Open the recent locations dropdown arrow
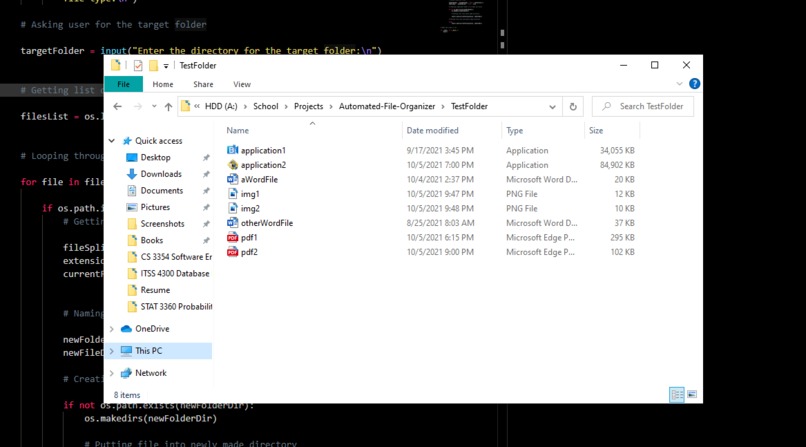Screen dimensions: 806x447 tap(154, 106)
